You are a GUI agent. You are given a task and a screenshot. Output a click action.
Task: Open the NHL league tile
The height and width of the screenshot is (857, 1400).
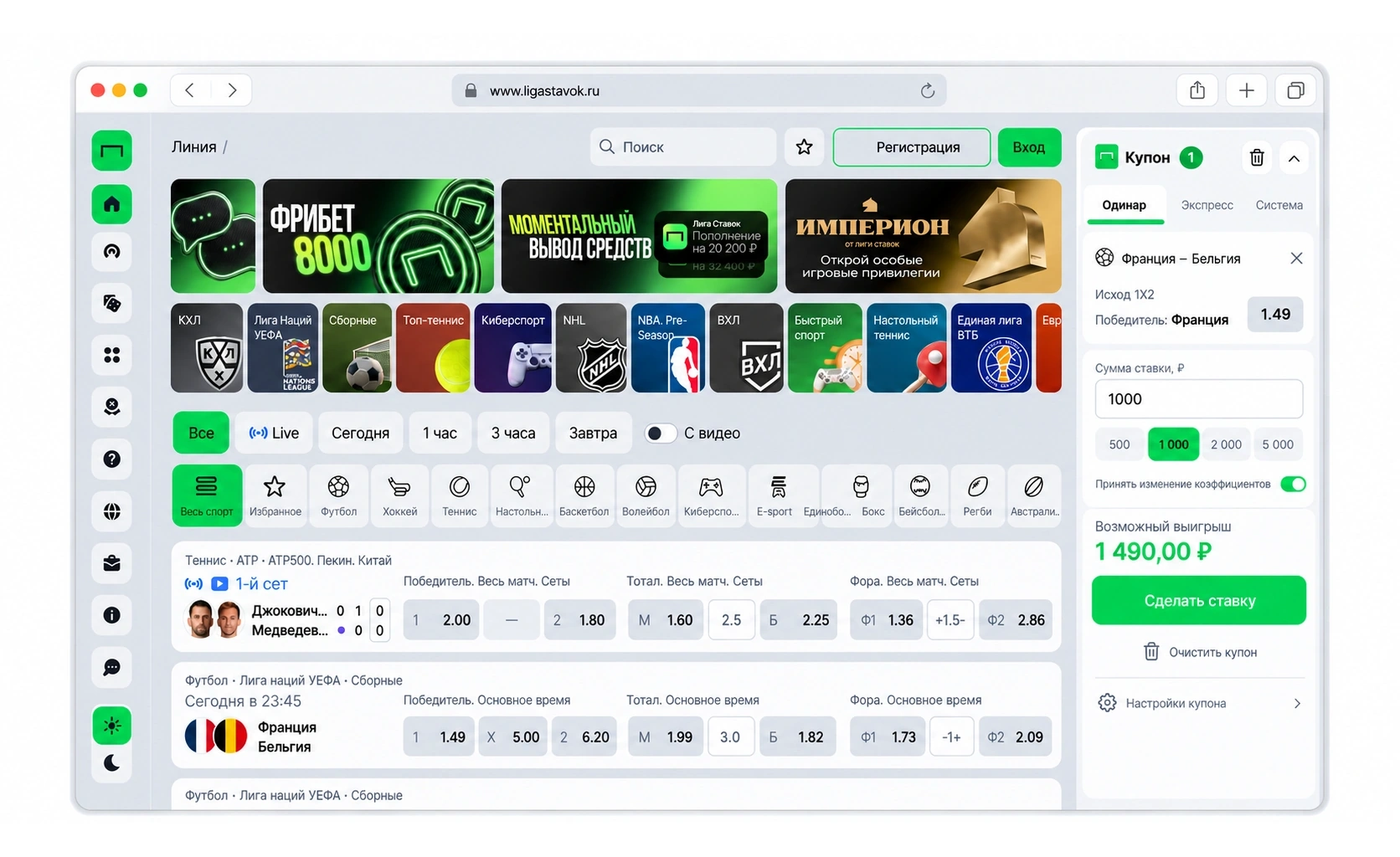coord(590,348)
